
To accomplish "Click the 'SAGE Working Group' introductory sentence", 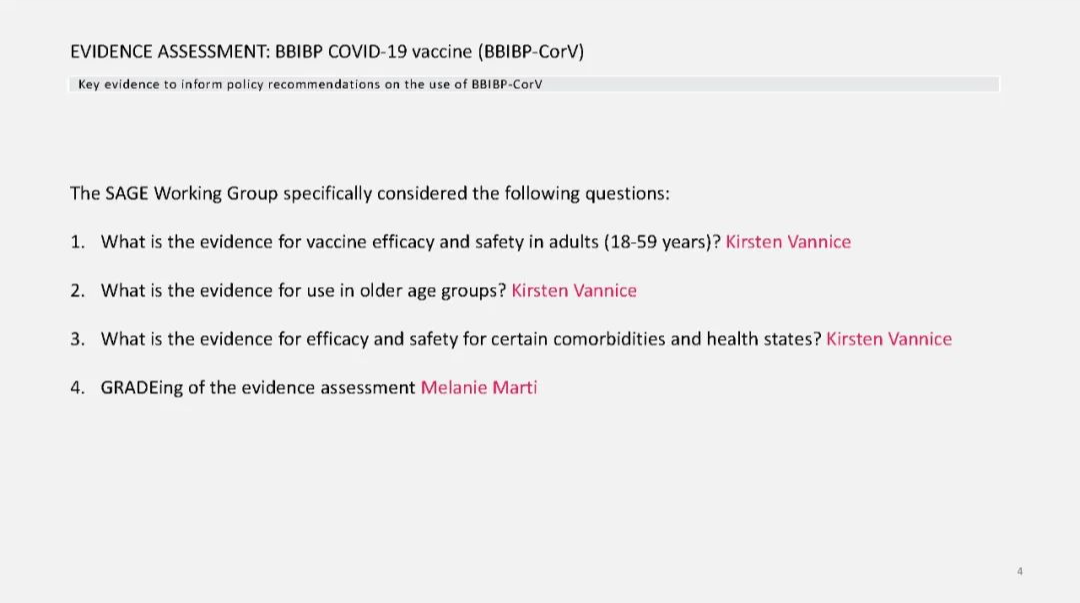I will coord(369,194).
